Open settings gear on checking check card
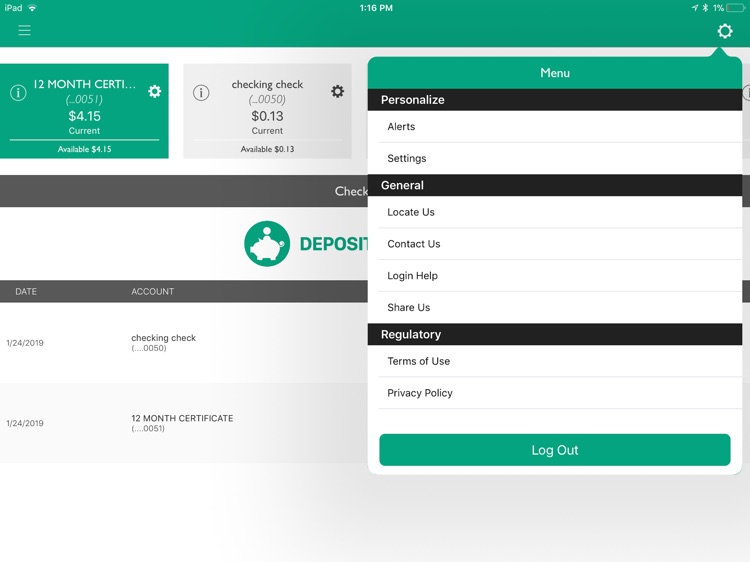The height and width of the screenshot is (562, 750). pyautogui.click(x=337, y=91)
